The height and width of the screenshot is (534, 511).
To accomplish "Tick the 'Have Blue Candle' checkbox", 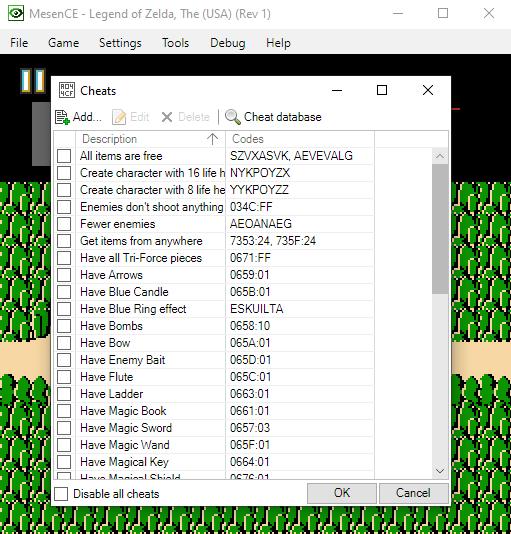I will pyautogui.click(x=64, y=292).
